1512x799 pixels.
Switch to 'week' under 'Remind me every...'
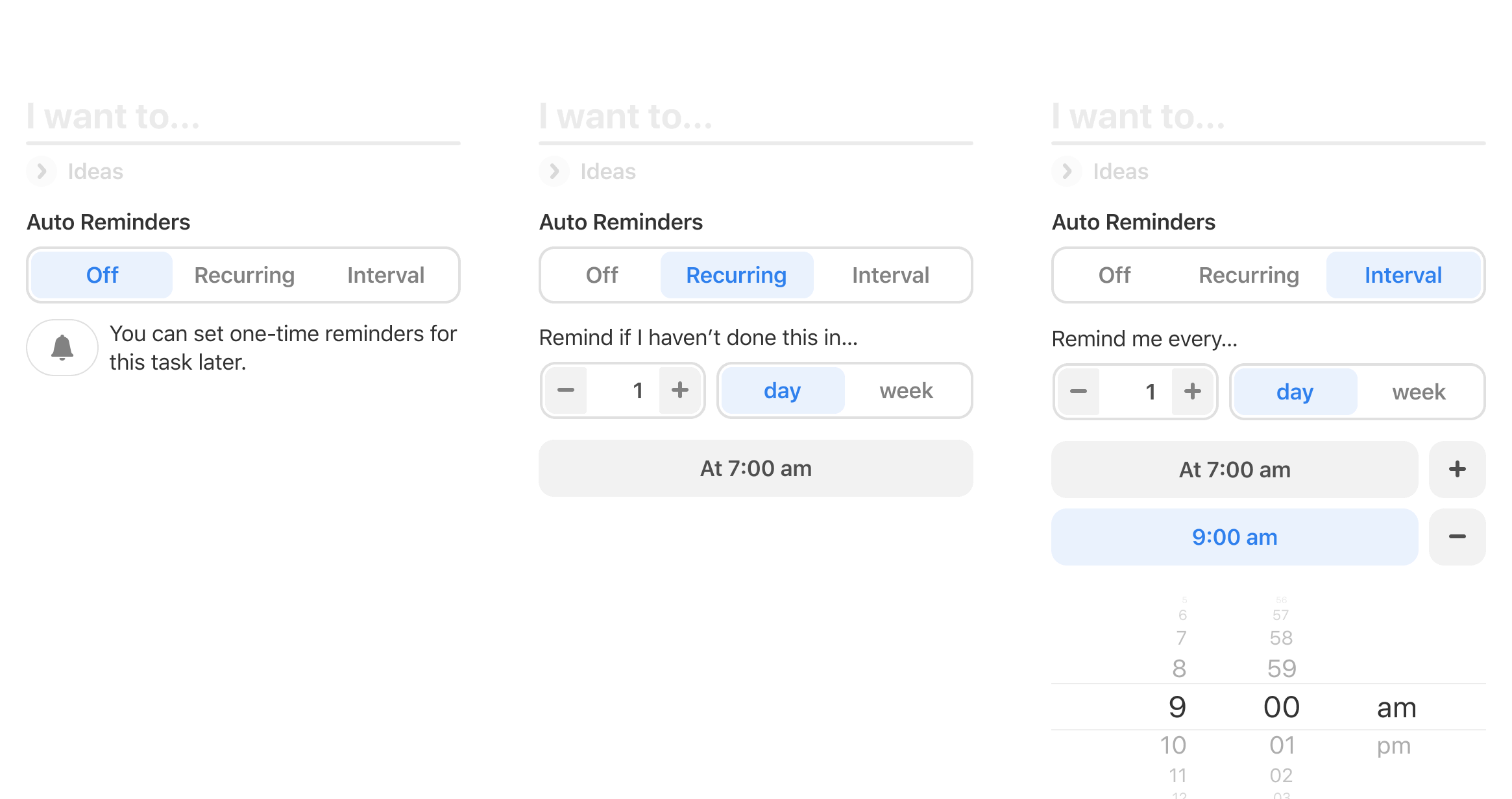(1419, 392)
